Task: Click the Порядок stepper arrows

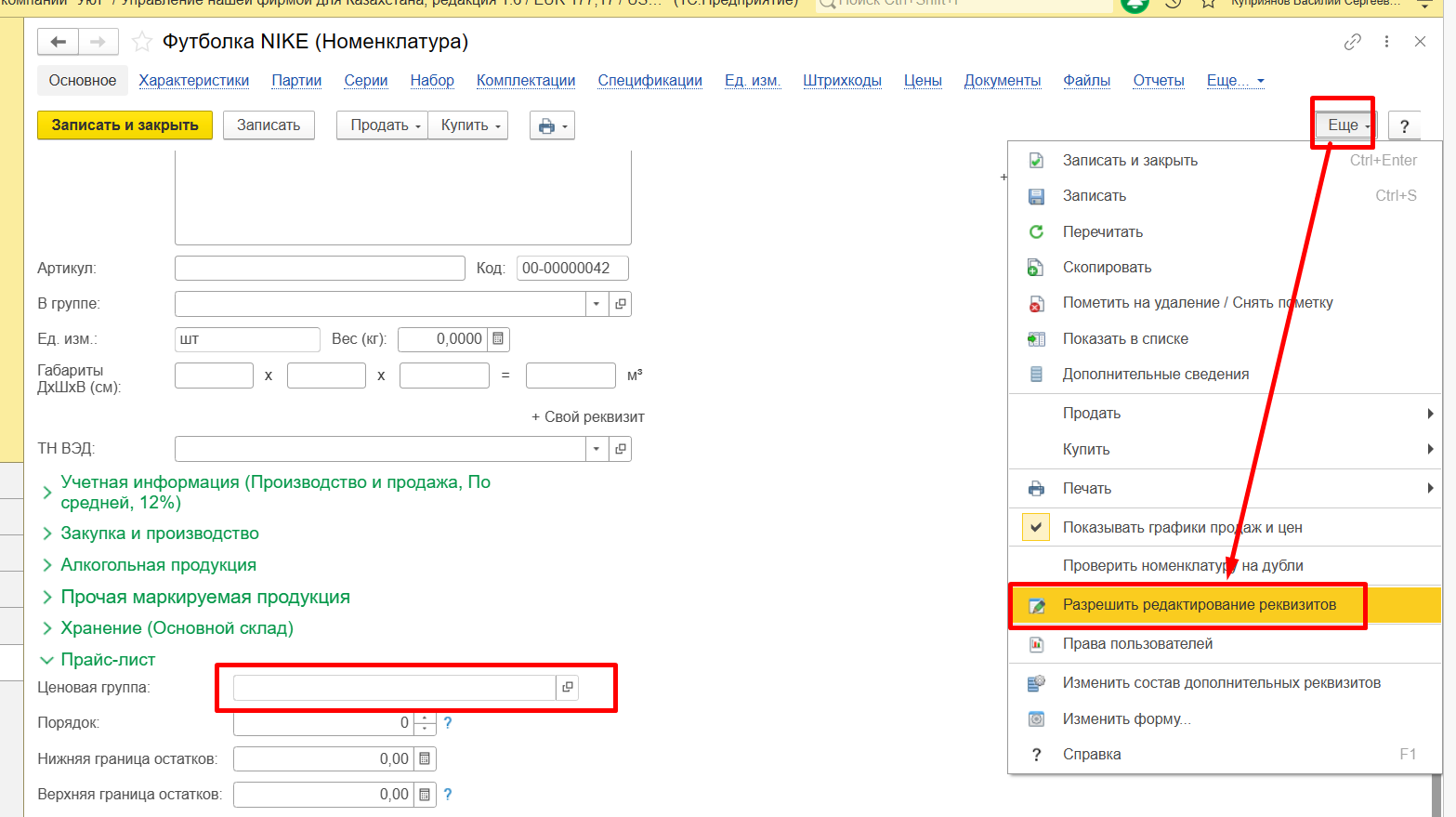Action: click(425, 723)
